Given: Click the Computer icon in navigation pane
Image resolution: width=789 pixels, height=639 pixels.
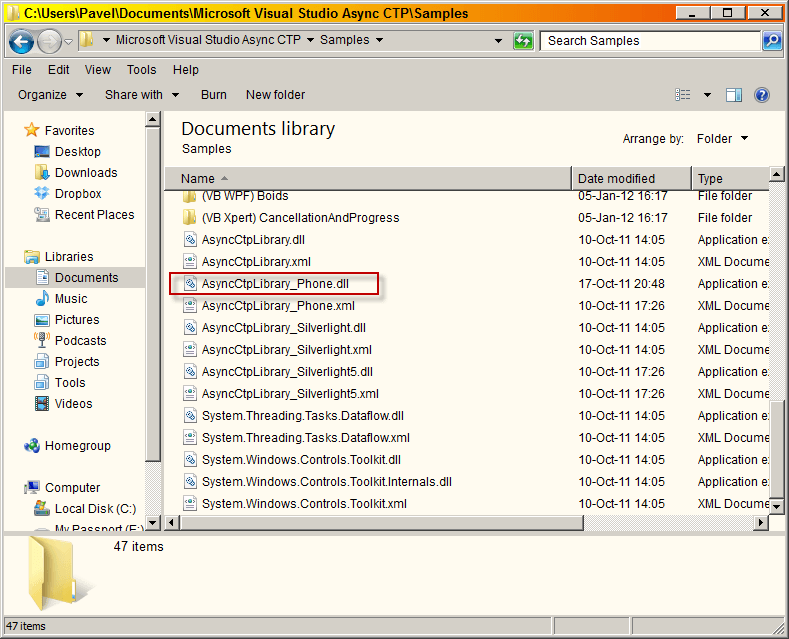Looking at the screenshot, I should pyautogui.click(x=32, y=487).
